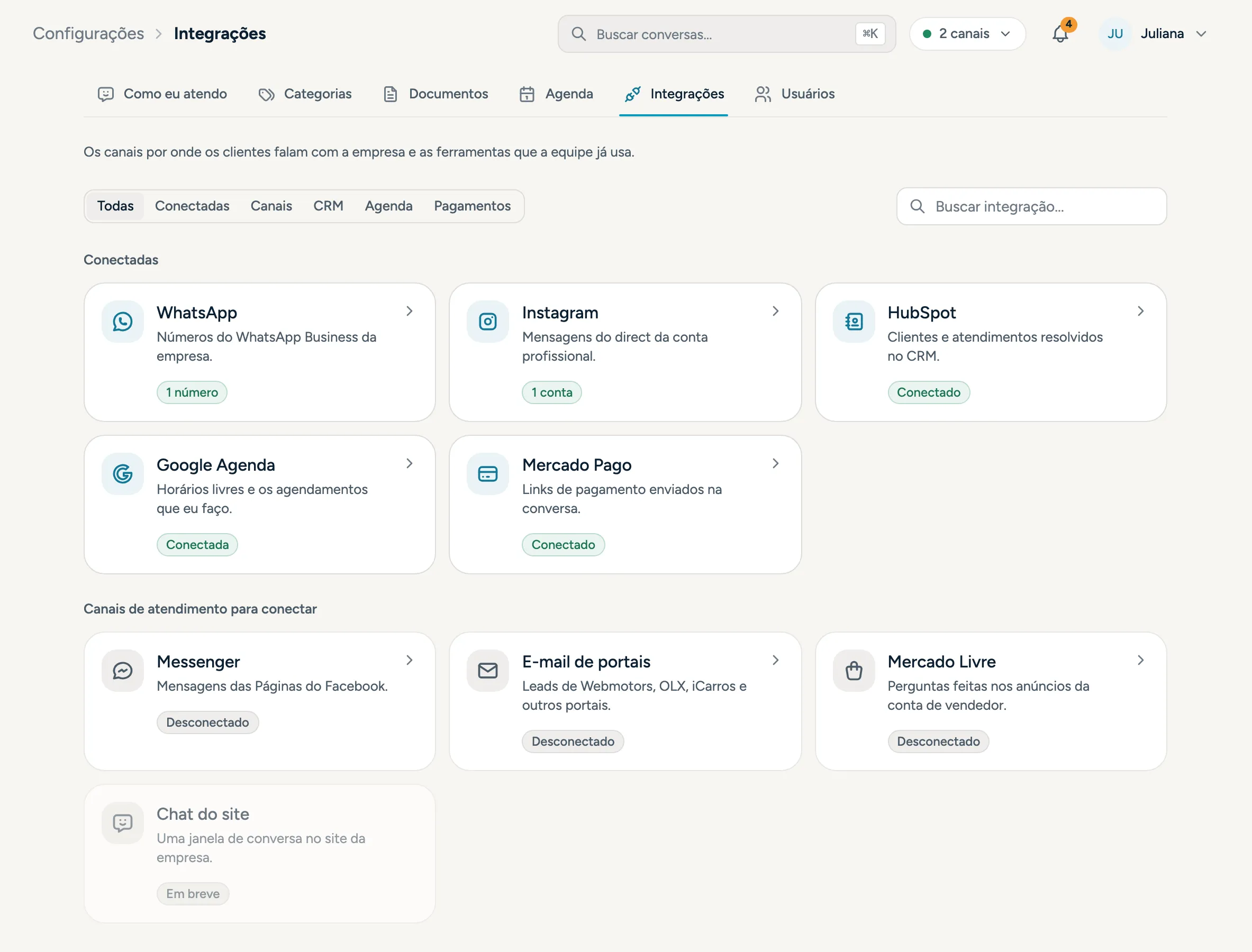The width and height of the screenshot is (1252, 952).
Task: Click the Google Agenda icon
Action: [122, 474]
